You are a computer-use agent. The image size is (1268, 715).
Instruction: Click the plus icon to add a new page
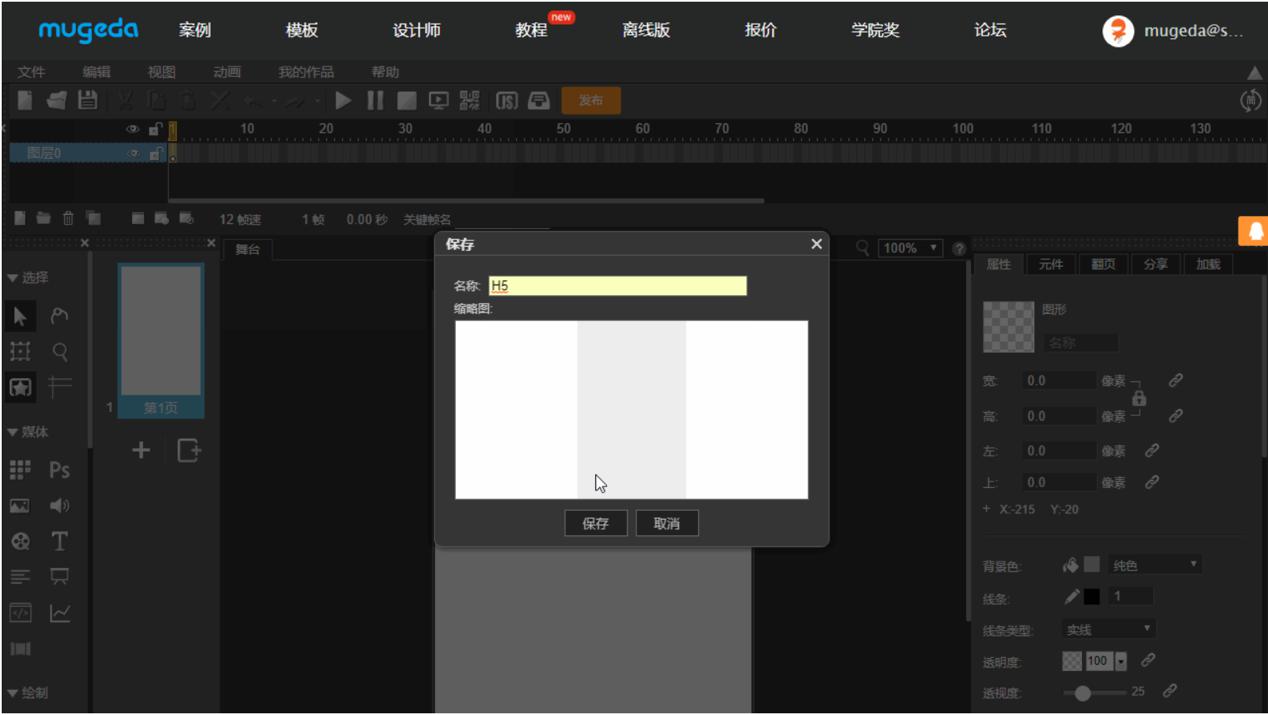coord(141,450)
